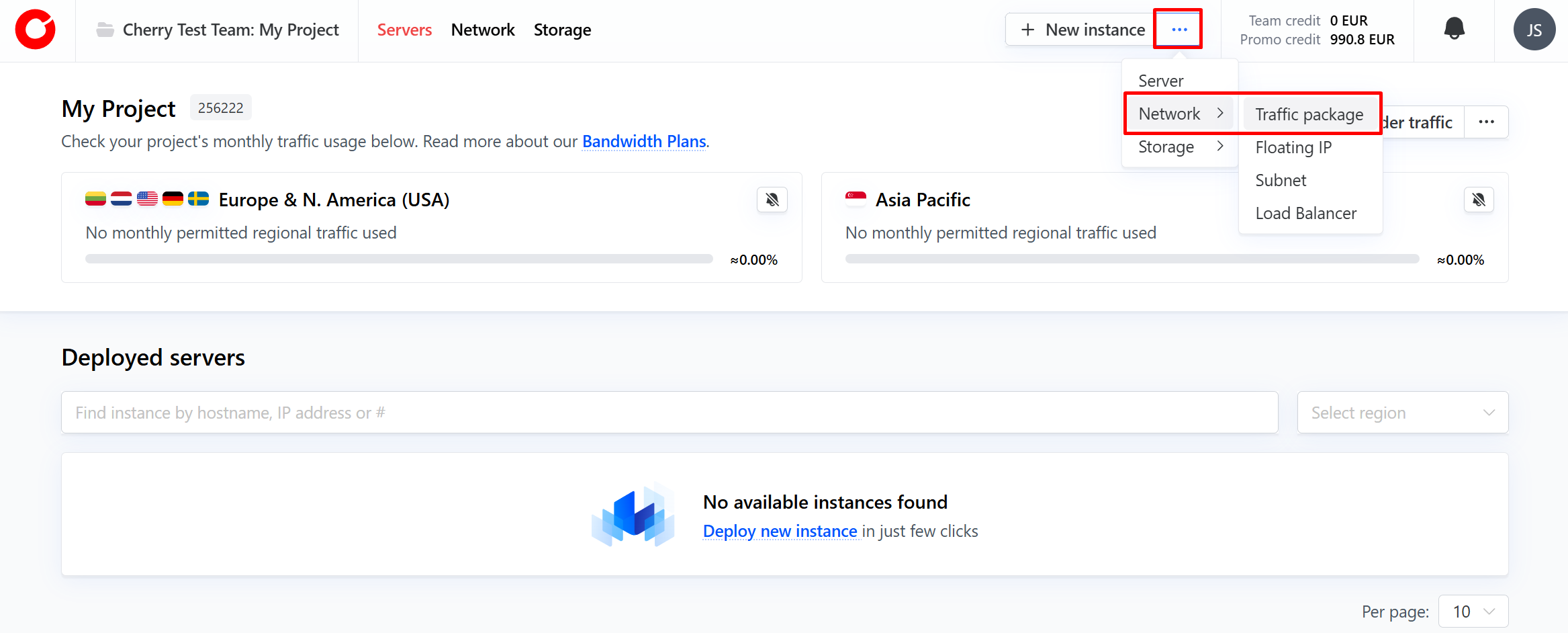The width and height of the screenshot is (1568, 633).
Task: Click the New instance button
Action: 1082,30
